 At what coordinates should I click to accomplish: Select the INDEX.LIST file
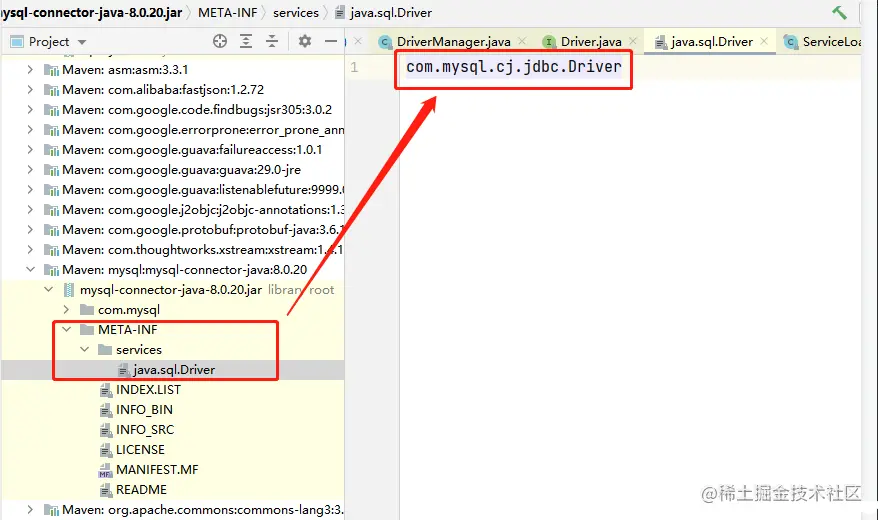148,390
